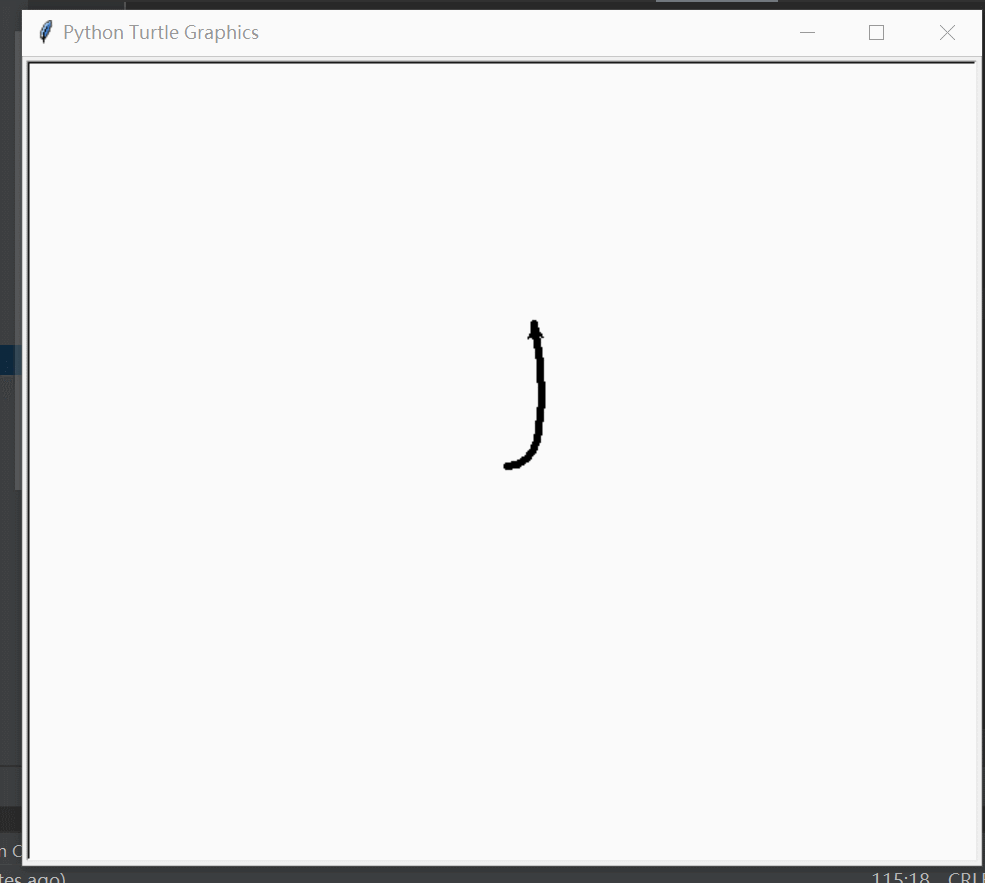985x883 pixels.
Task: Click the Python feather icon in the title bar
Action: (43, 31)
